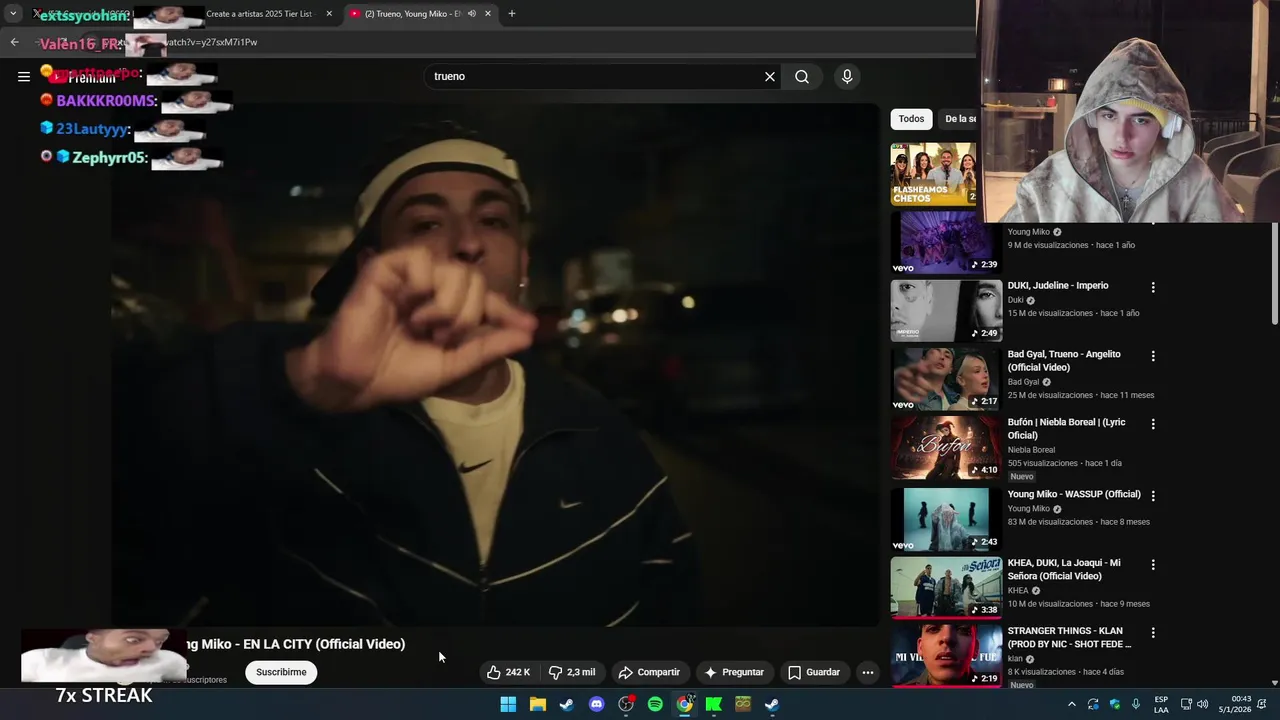Open the 'Young Miko - WASSUP (Official)' title
Image resolution: width=1280 pixels, height=720 pixels.
tap(1074, 494)
